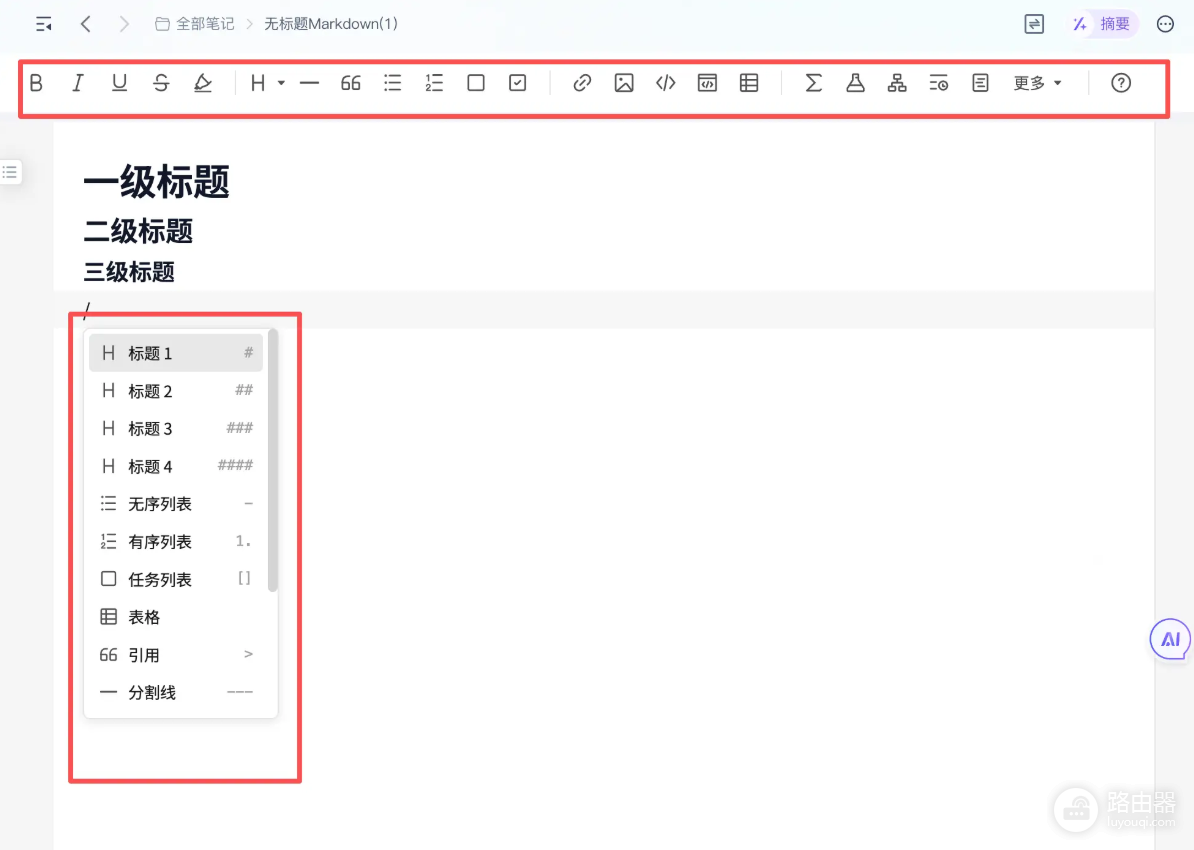Image resolution: width=1194 pixels, height=850 pixels.
Task: Insert math formula sigma
Action: pyautogui.click(x=813, y=83)
